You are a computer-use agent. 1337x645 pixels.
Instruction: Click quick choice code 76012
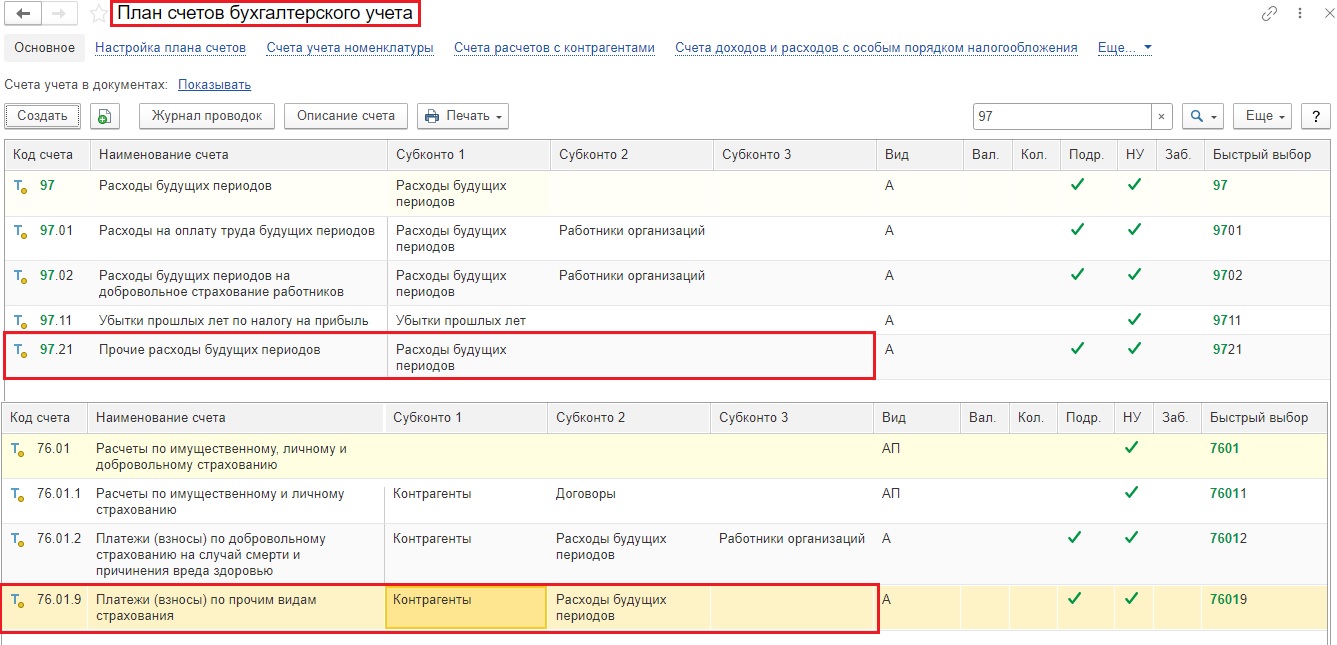(x=1226, y=538)
